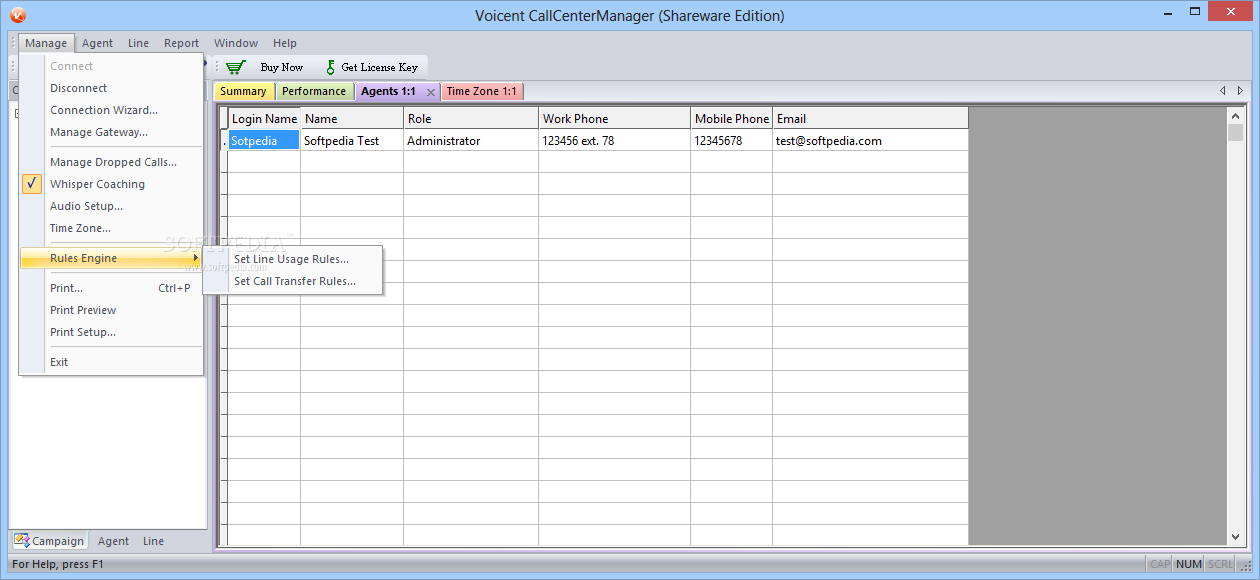Open the Help menu

[285, 43]
